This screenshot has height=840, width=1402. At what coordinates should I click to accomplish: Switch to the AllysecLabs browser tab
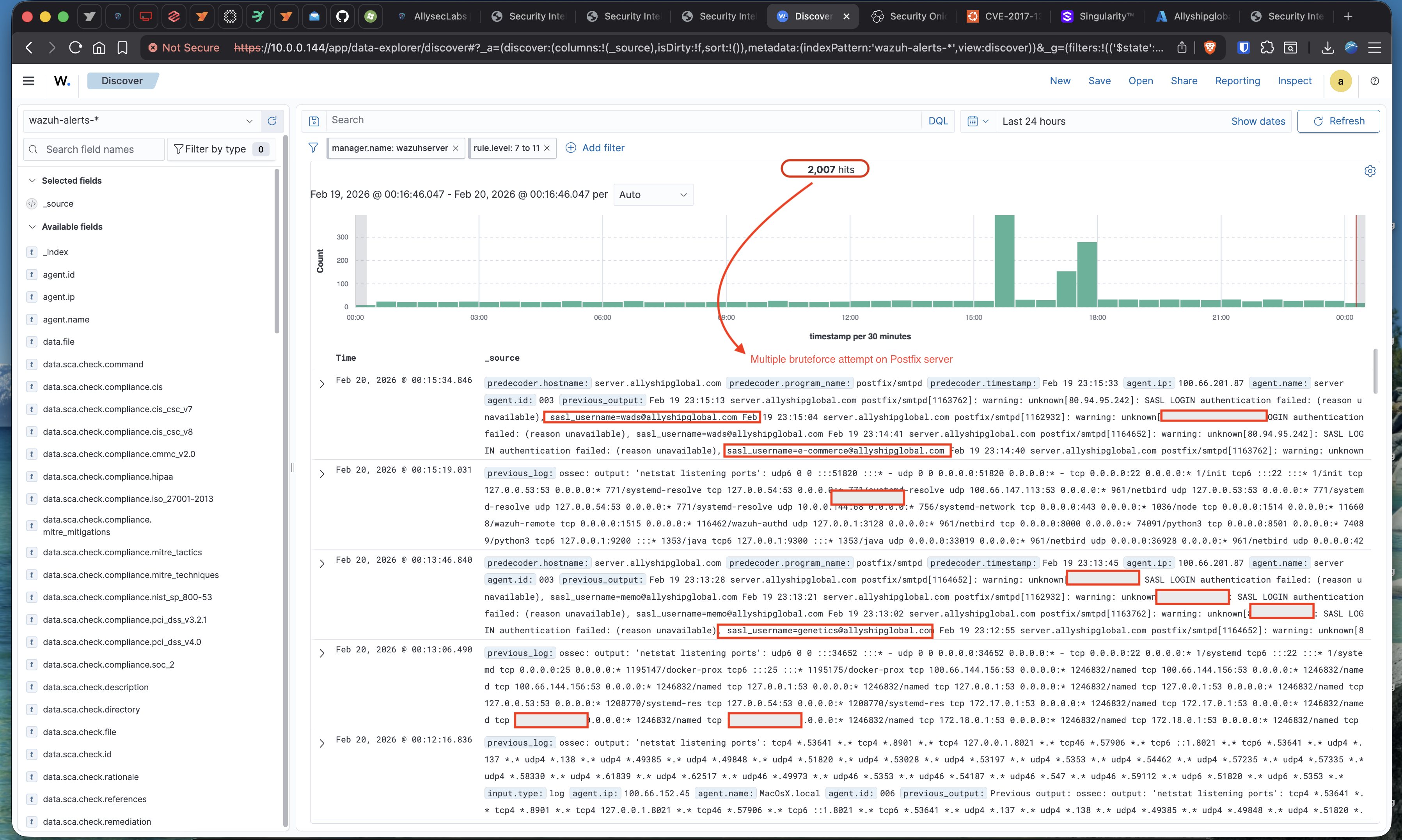(433, 16)
